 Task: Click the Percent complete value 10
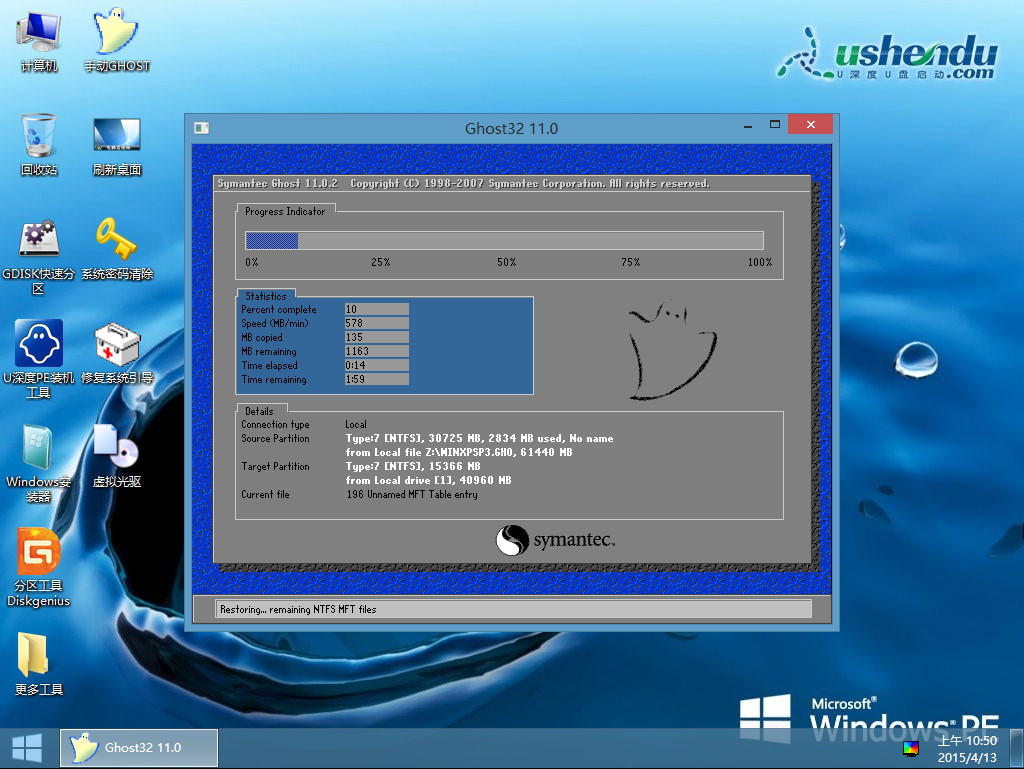point(377,309)
